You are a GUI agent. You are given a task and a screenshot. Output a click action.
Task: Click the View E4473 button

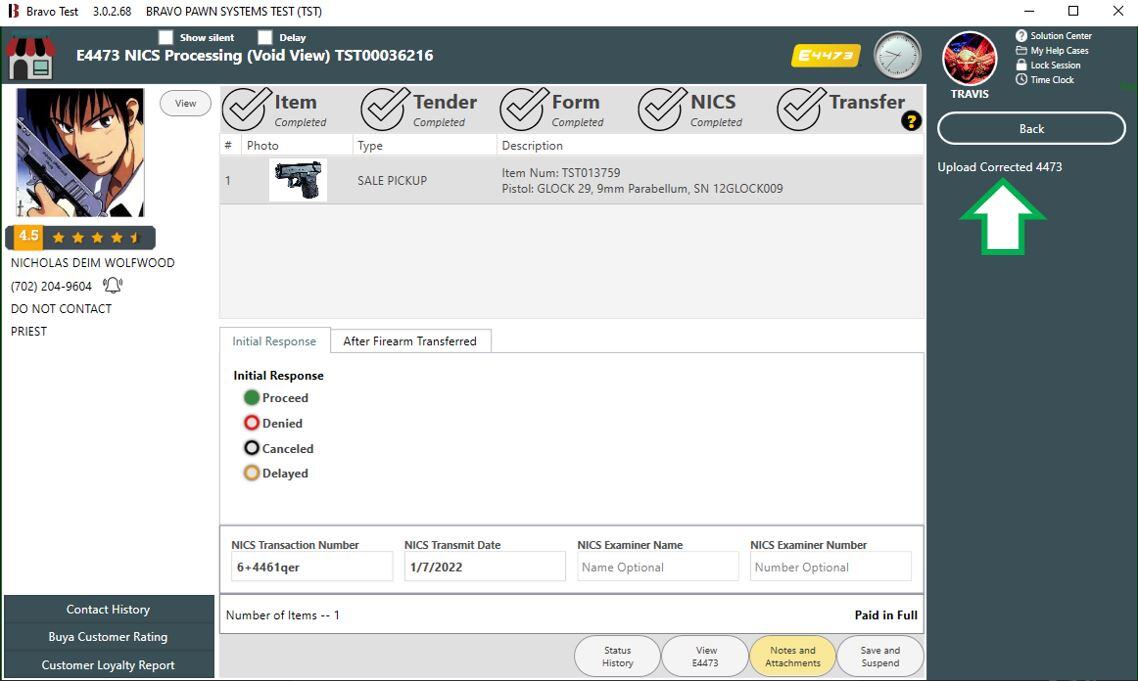pyautogui.click(x=705, y=656)
